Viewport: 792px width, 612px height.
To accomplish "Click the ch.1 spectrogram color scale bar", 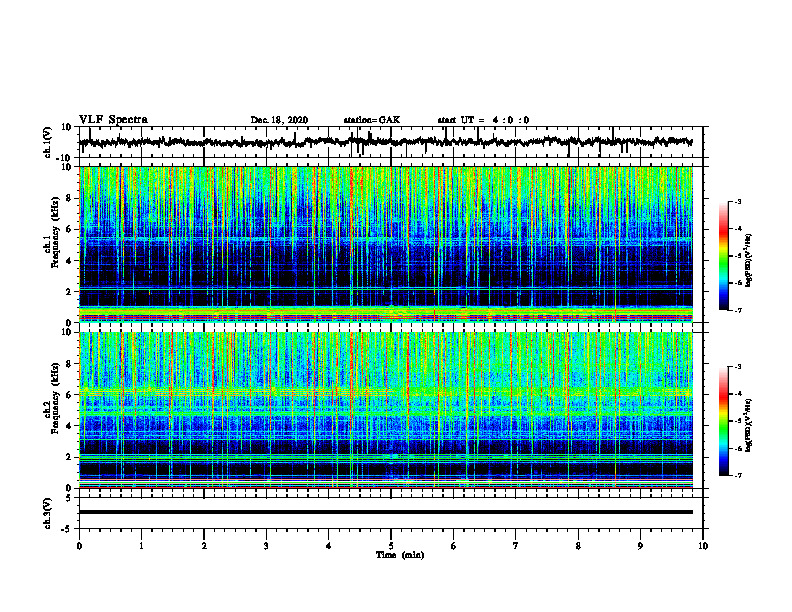I will [723, 256].
